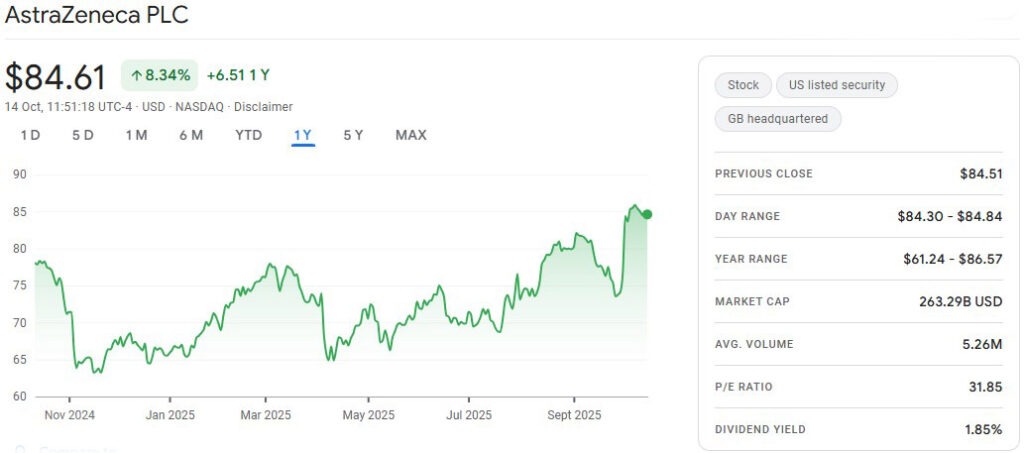The height and width of the screenshot is (453, 1024).
Task: Click the Nov 2024 axis label
Action: pos(69,415)
